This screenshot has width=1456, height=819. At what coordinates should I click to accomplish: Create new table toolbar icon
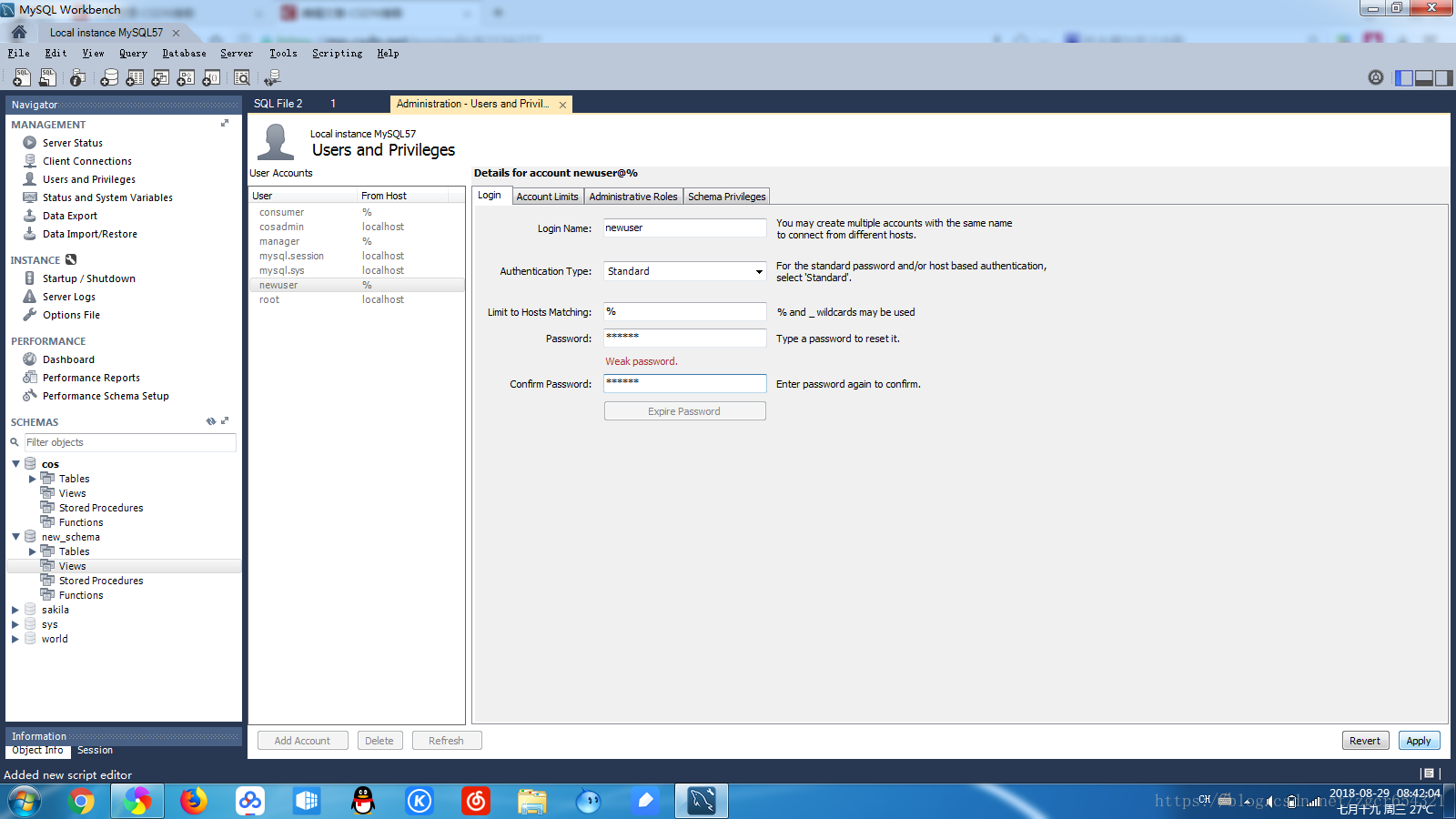[x=135, y=78]
